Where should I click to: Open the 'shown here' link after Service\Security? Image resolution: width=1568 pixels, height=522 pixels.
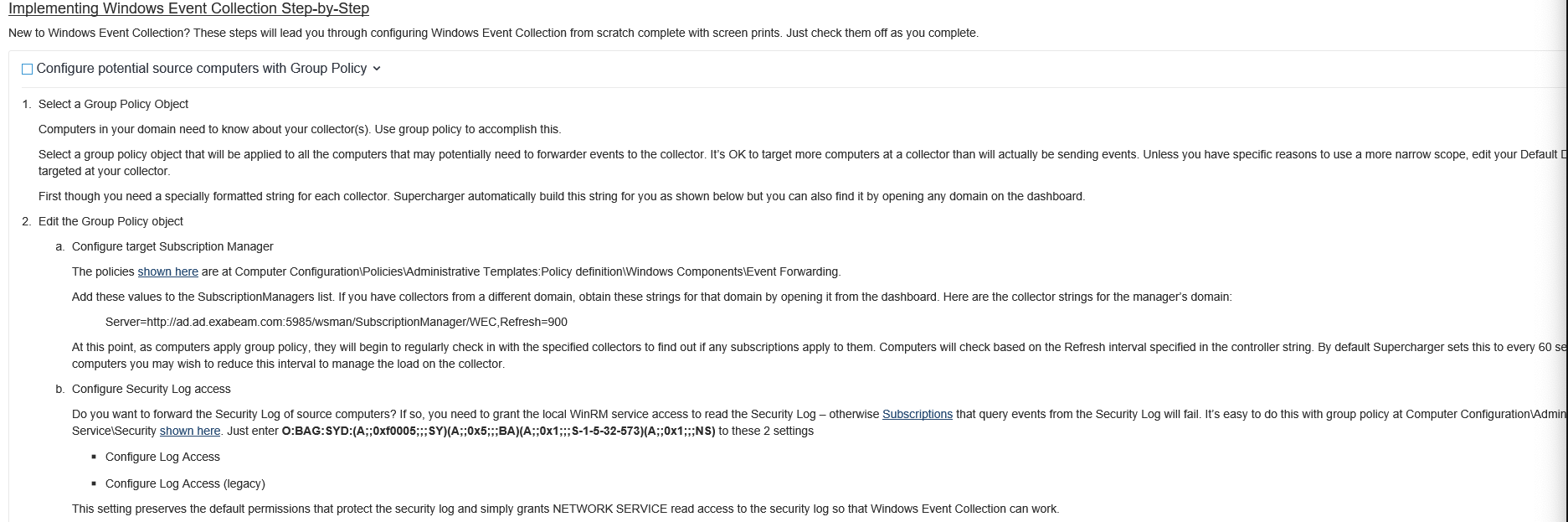click(x=190, y=431)
